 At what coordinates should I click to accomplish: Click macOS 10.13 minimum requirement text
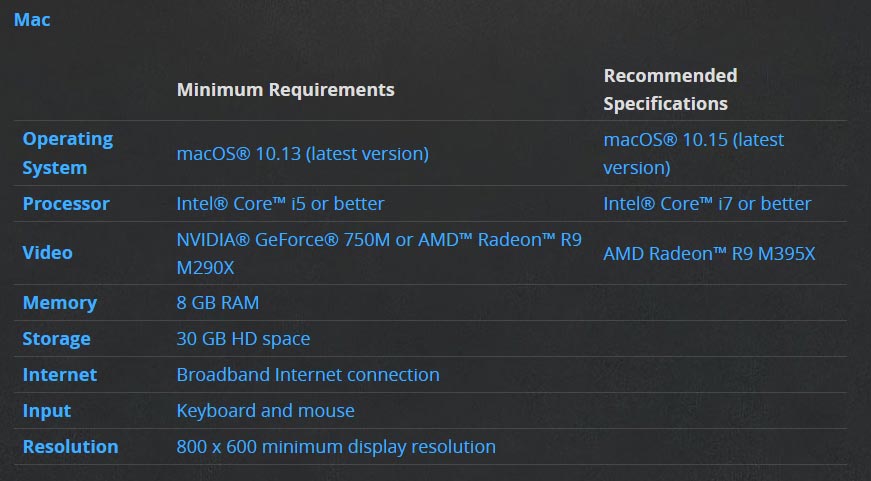tap(303, 154)
